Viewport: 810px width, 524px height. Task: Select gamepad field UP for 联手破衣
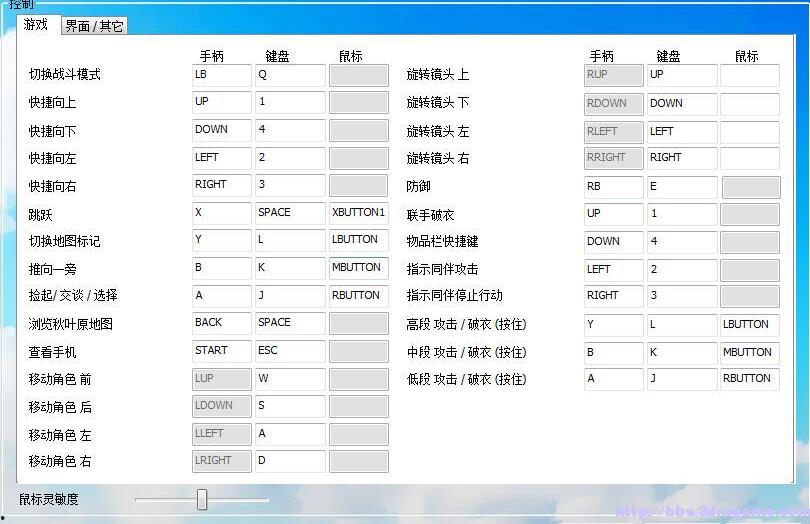tap(614, 214)
